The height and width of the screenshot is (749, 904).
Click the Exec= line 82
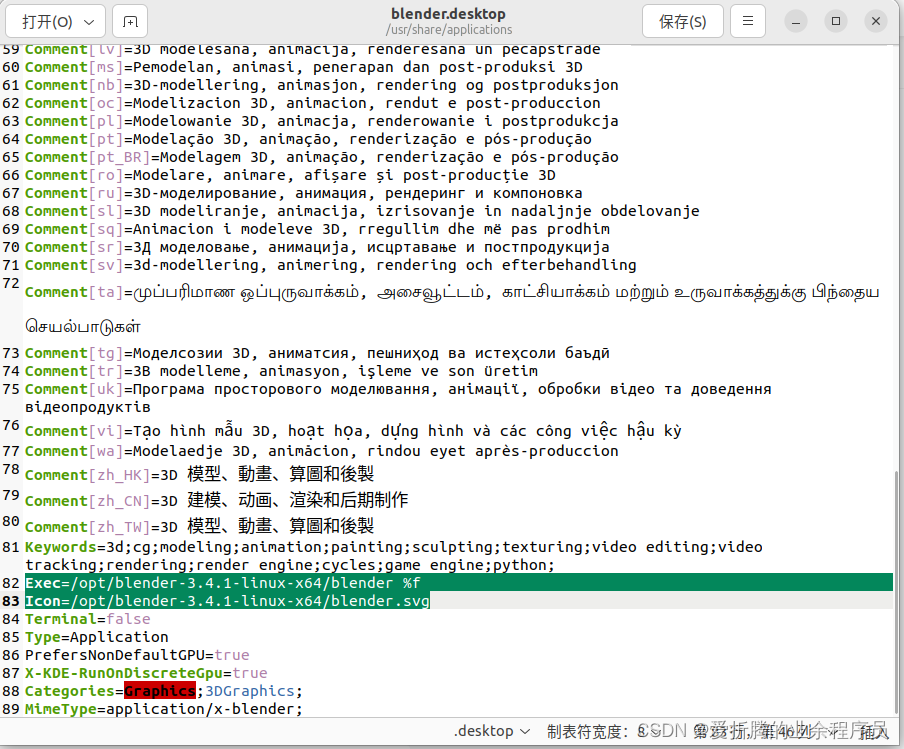[223, 583]
